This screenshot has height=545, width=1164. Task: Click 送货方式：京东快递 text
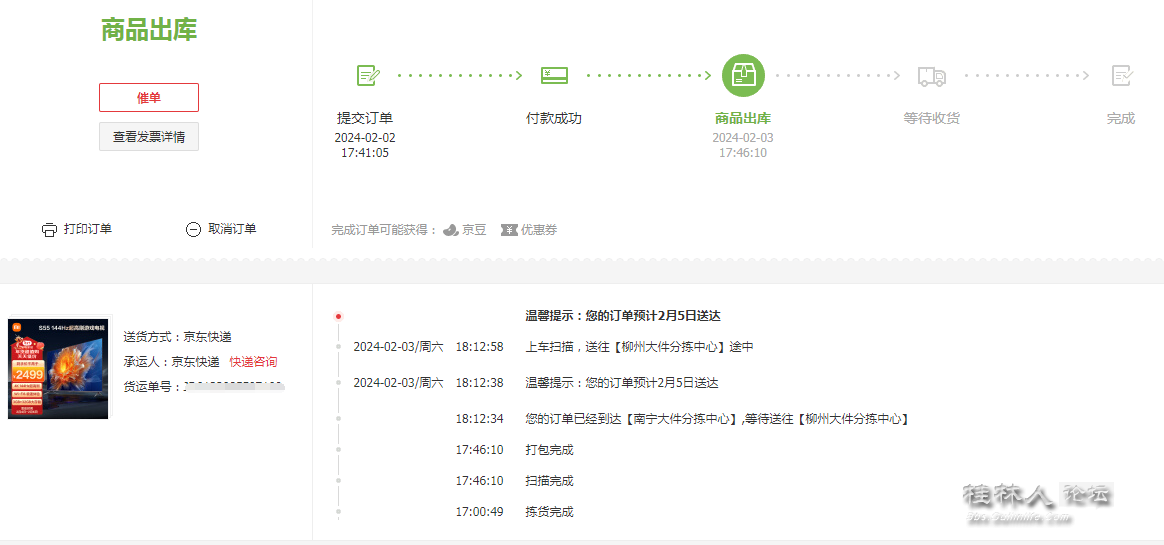pyautogui.click(x=177, y=336)
